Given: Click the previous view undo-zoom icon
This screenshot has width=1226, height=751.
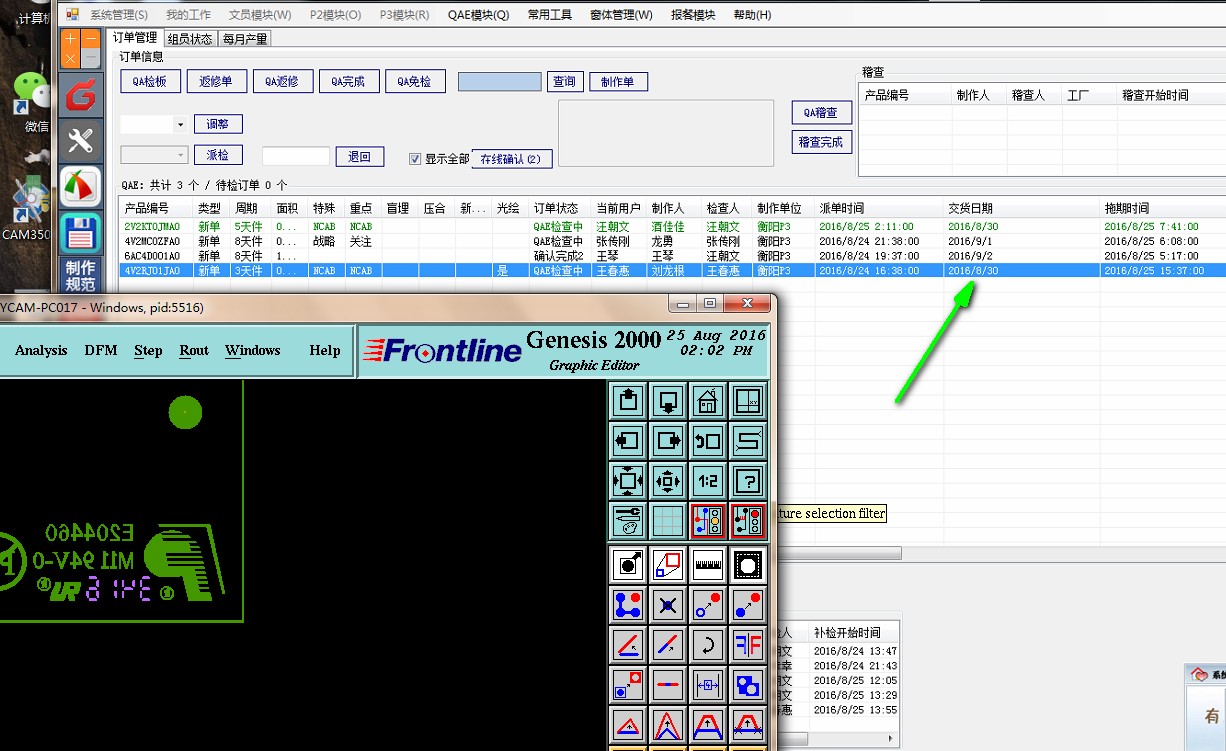Looking at the screenshot, I should pyautogui.click(x=708, y=440).
